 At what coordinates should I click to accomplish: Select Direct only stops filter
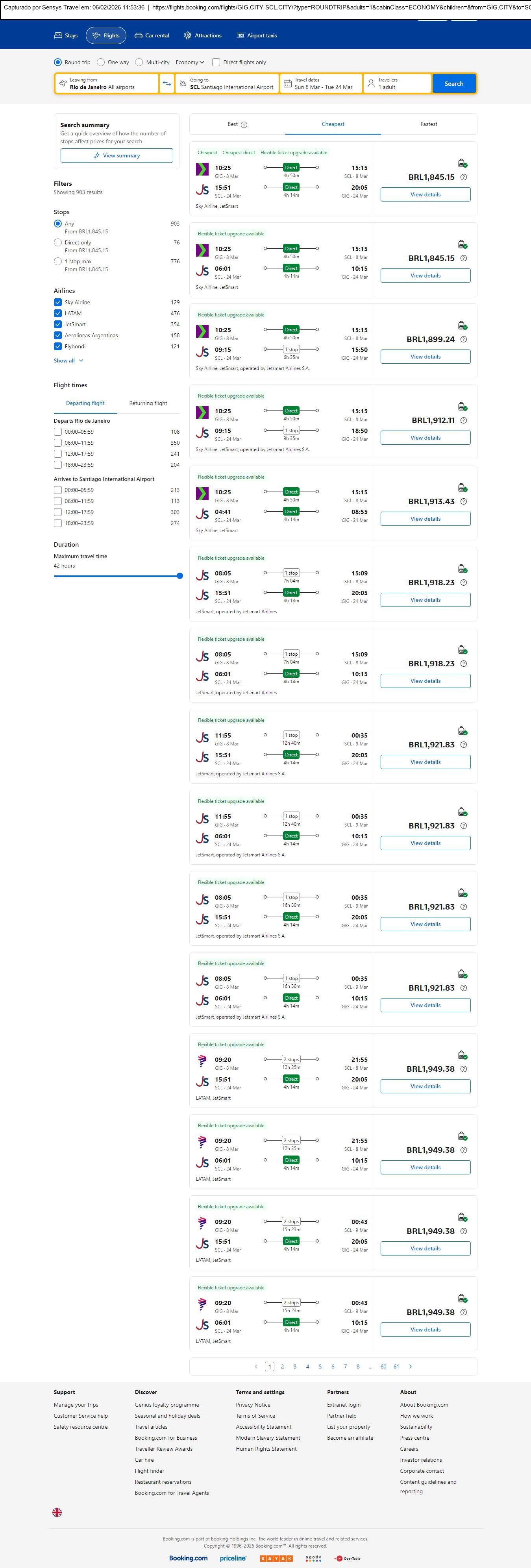tap(58, 242)
